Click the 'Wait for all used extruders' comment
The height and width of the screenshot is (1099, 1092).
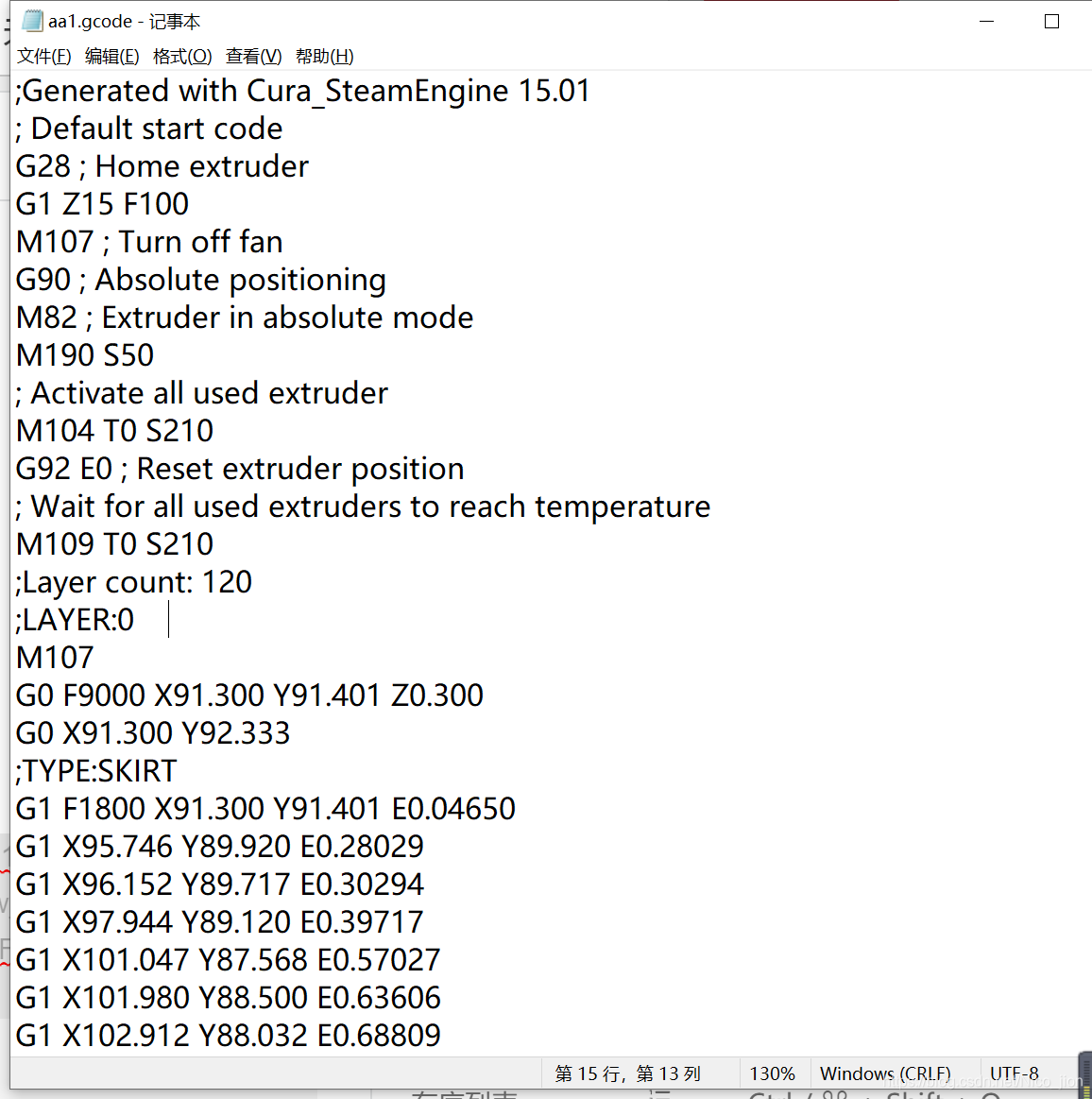(x=363, y=507)
